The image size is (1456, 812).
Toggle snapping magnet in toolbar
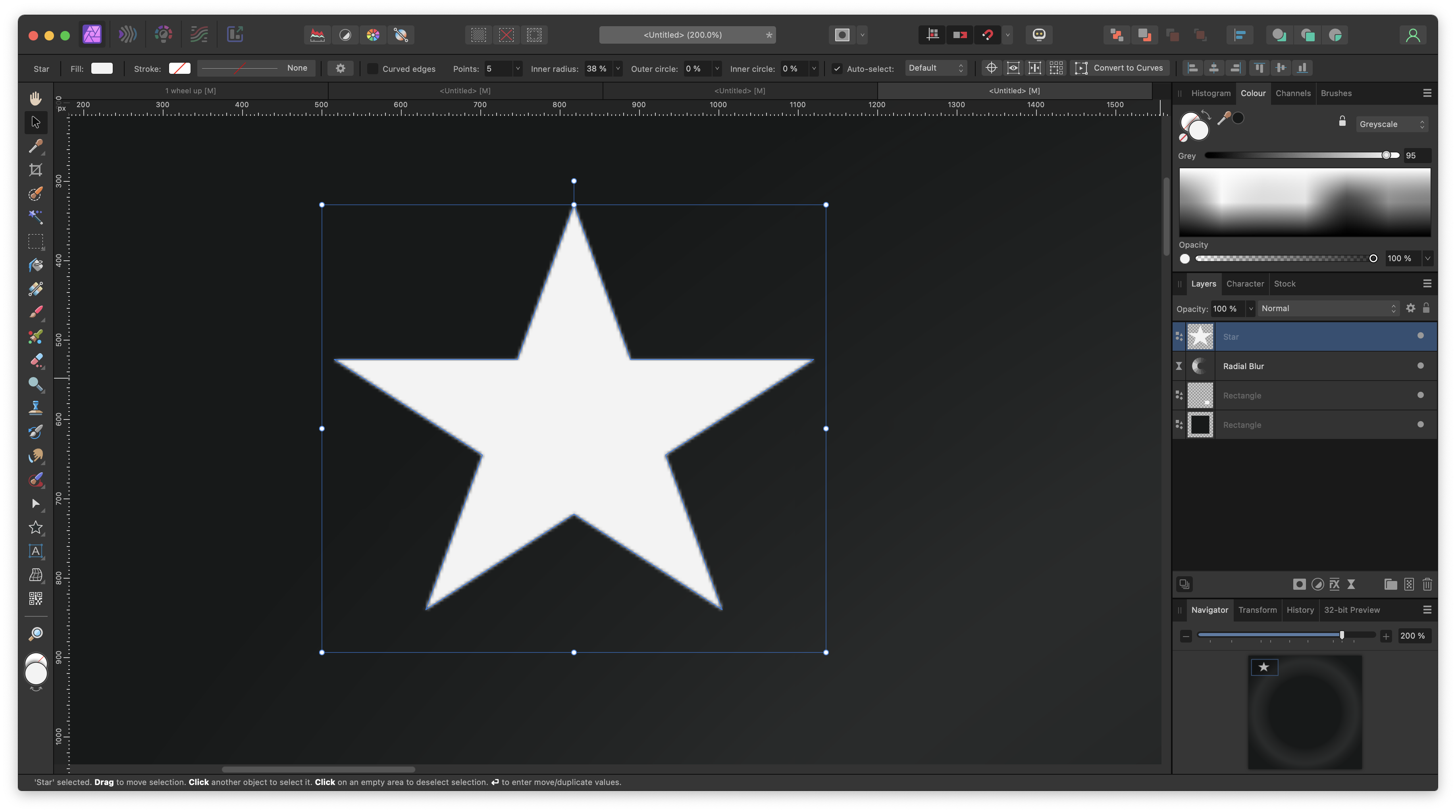(x=988, y=35)
